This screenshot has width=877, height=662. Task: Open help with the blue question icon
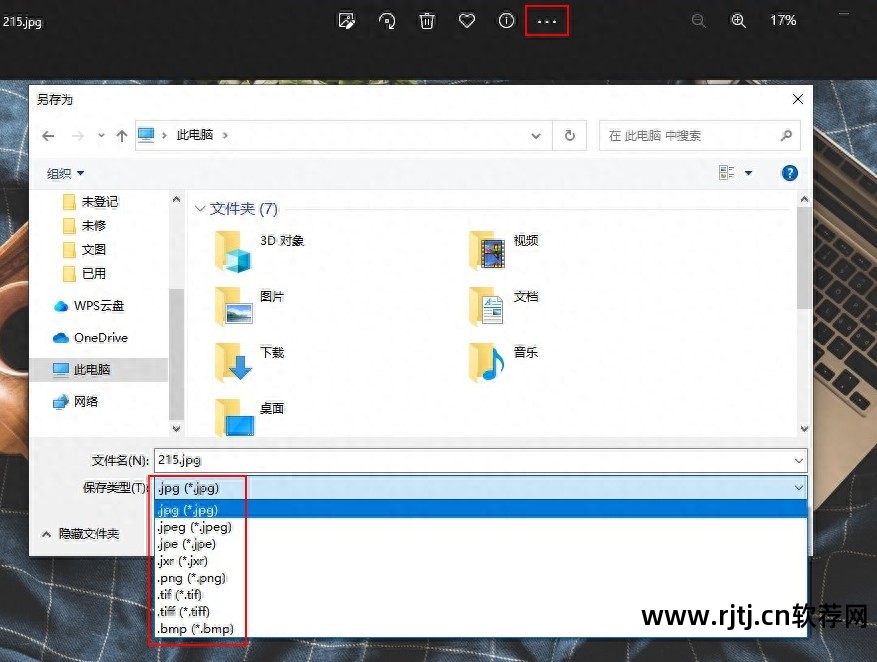coord(789,173)
